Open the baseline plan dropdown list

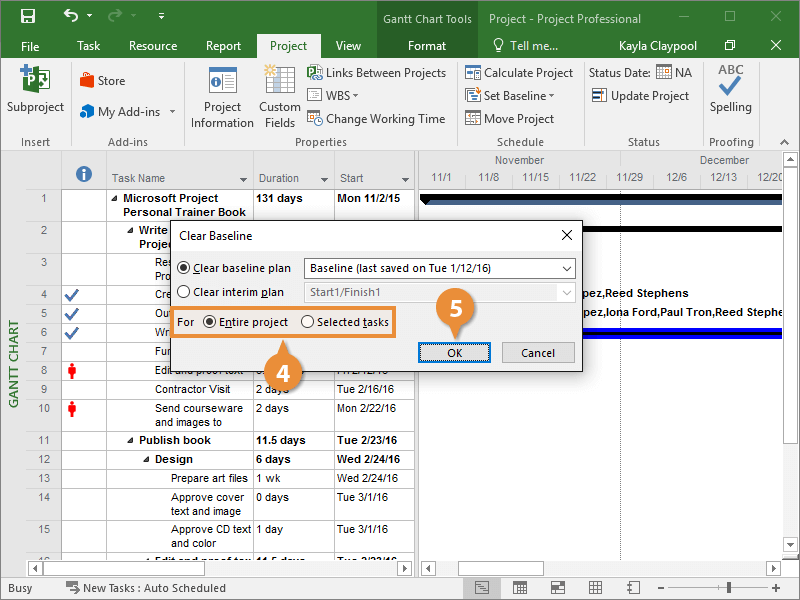point(567,268)
